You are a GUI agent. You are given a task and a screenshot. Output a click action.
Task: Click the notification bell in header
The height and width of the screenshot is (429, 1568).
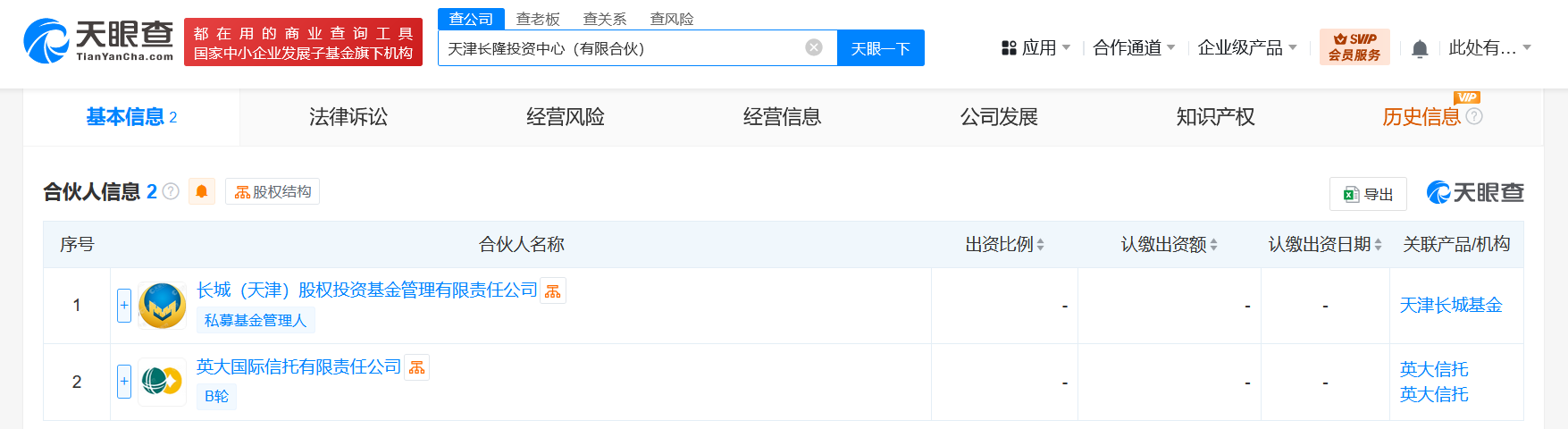point(1420,49)
